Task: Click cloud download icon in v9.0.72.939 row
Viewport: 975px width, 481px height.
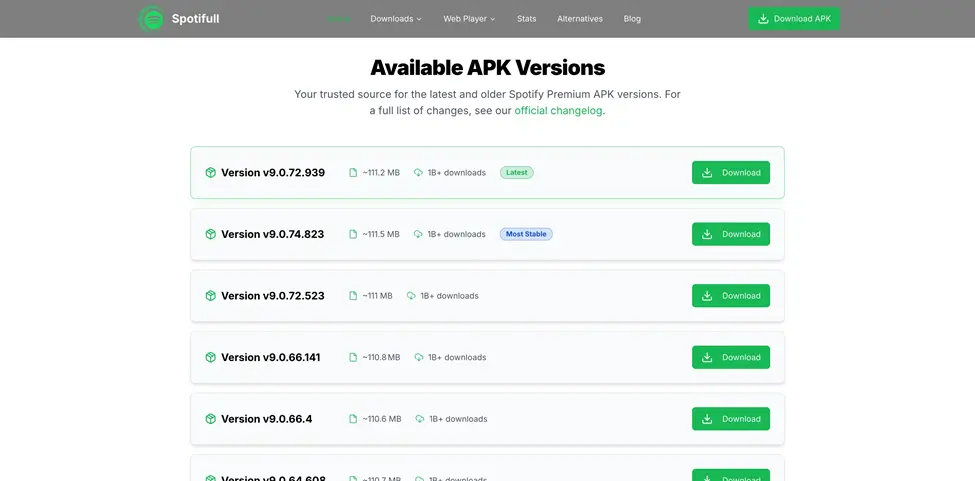Action: click(x=418, y=173)
